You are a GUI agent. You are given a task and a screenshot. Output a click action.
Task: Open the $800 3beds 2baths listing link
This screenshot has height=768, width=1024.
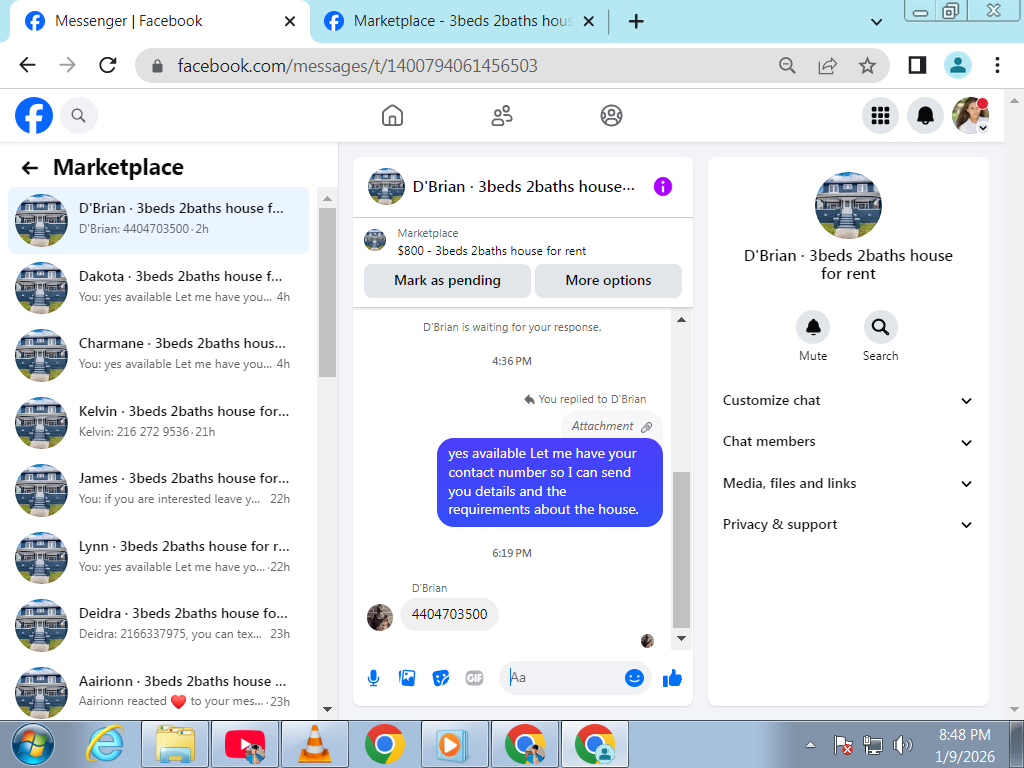coord(491,251)
